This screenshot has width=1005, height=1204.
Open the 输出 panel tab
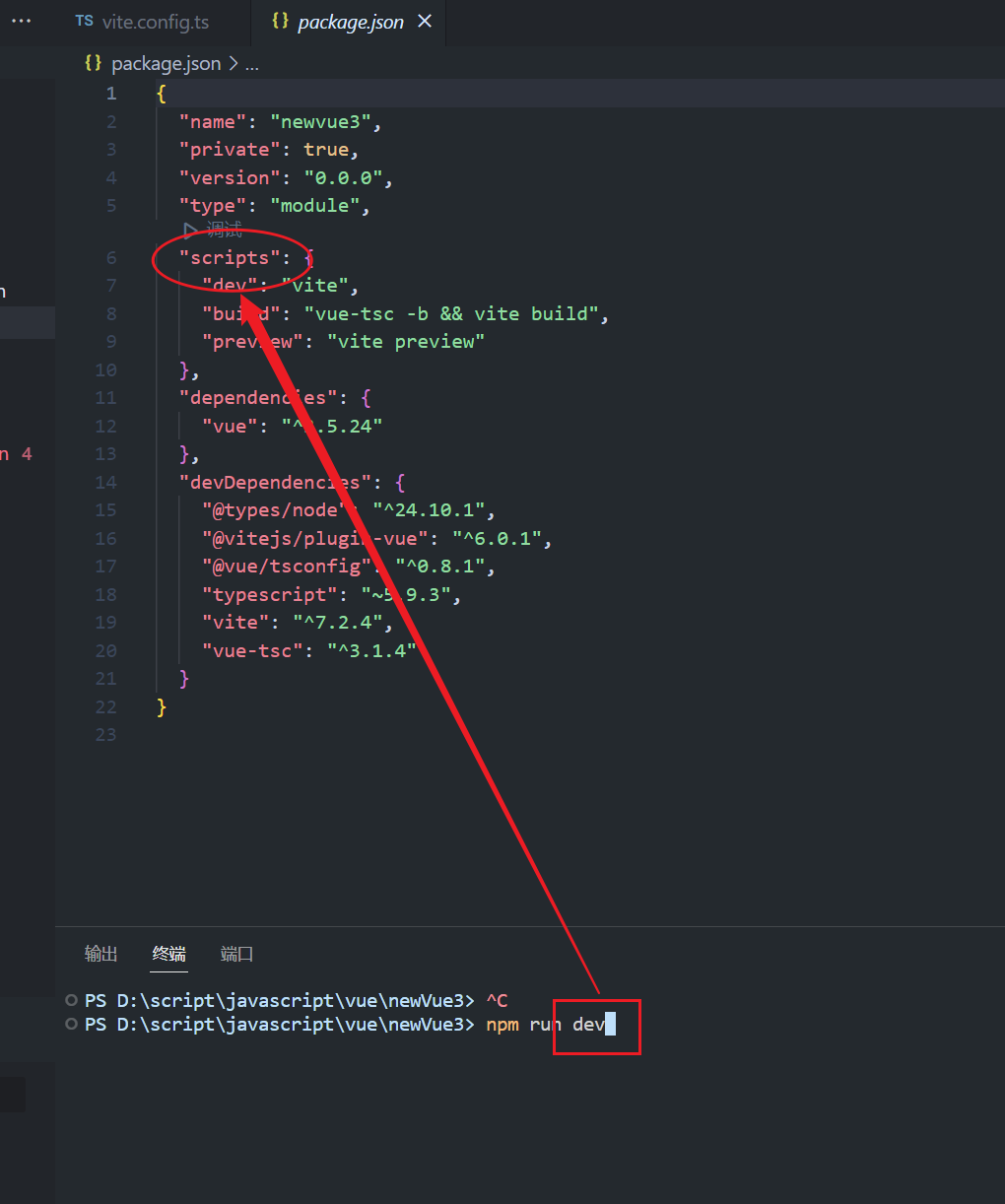100,953
